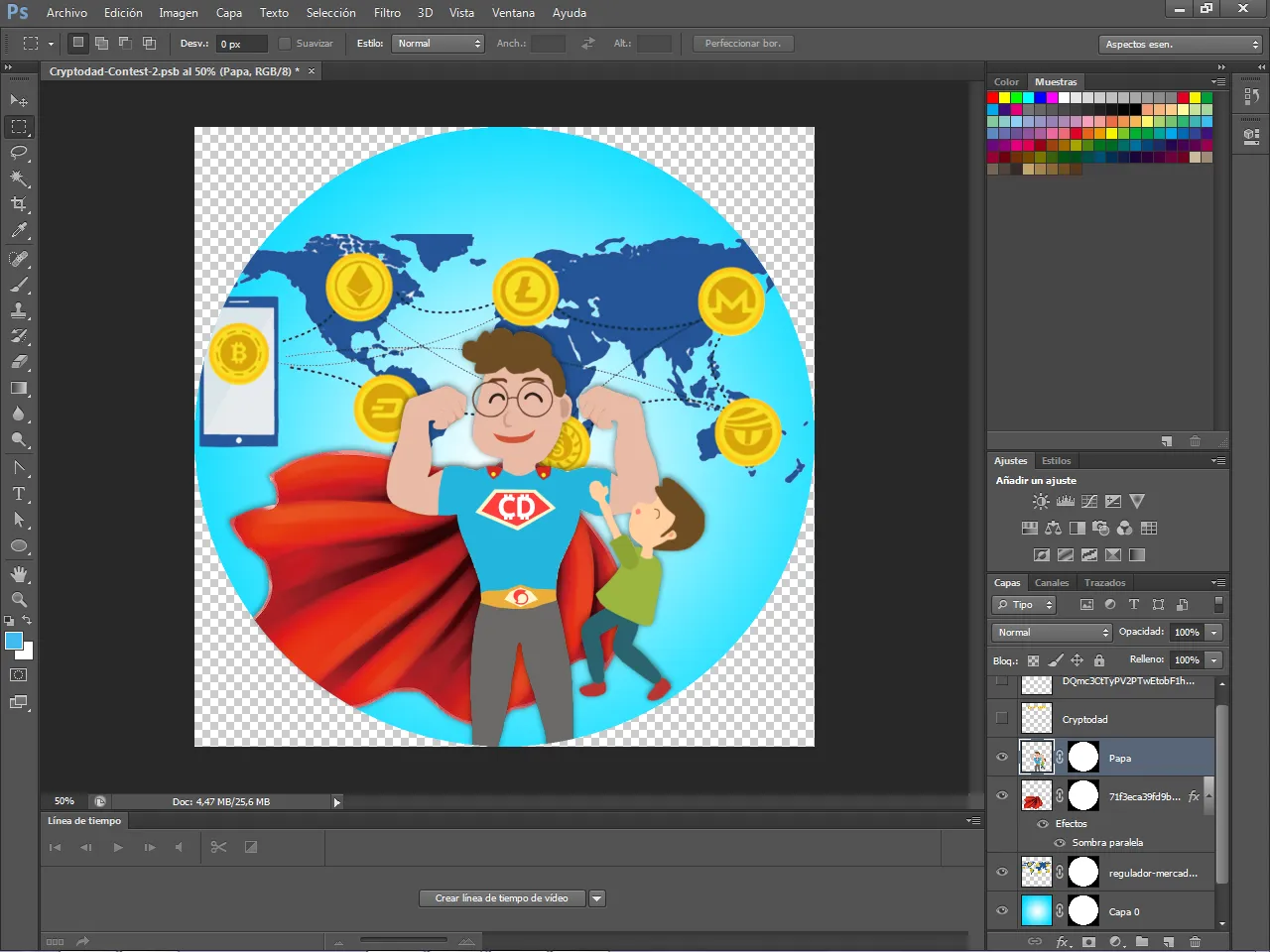Viewport: 1270px width, 952px height.
Task: Show the Cryptodad layer
Action: point(1002,718)
